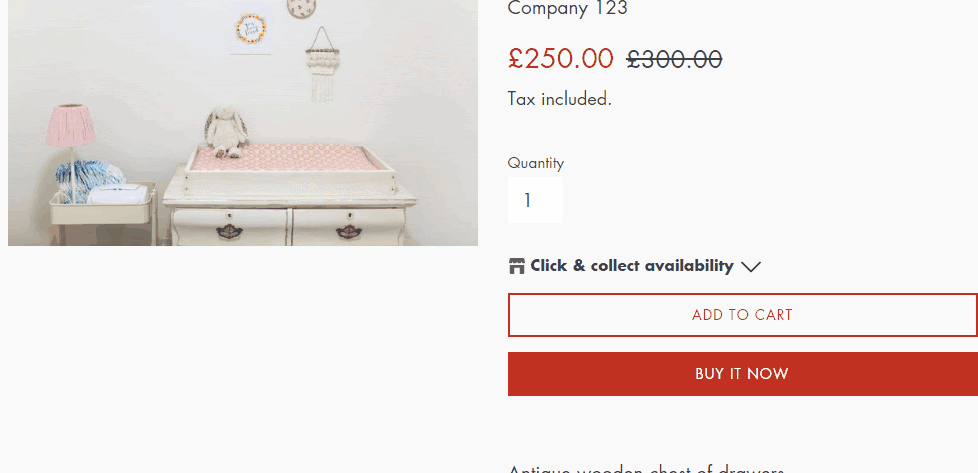Click the framed floral wreath print

[x=251, y=27]
